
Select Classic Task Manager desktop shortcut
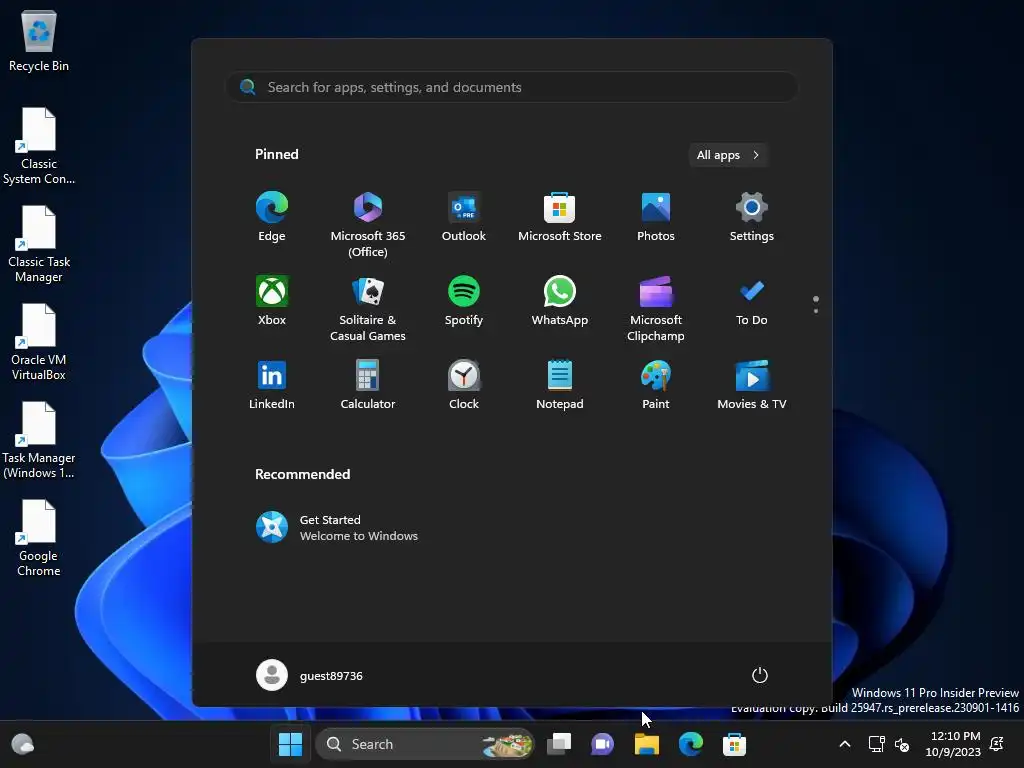point(39,244)
